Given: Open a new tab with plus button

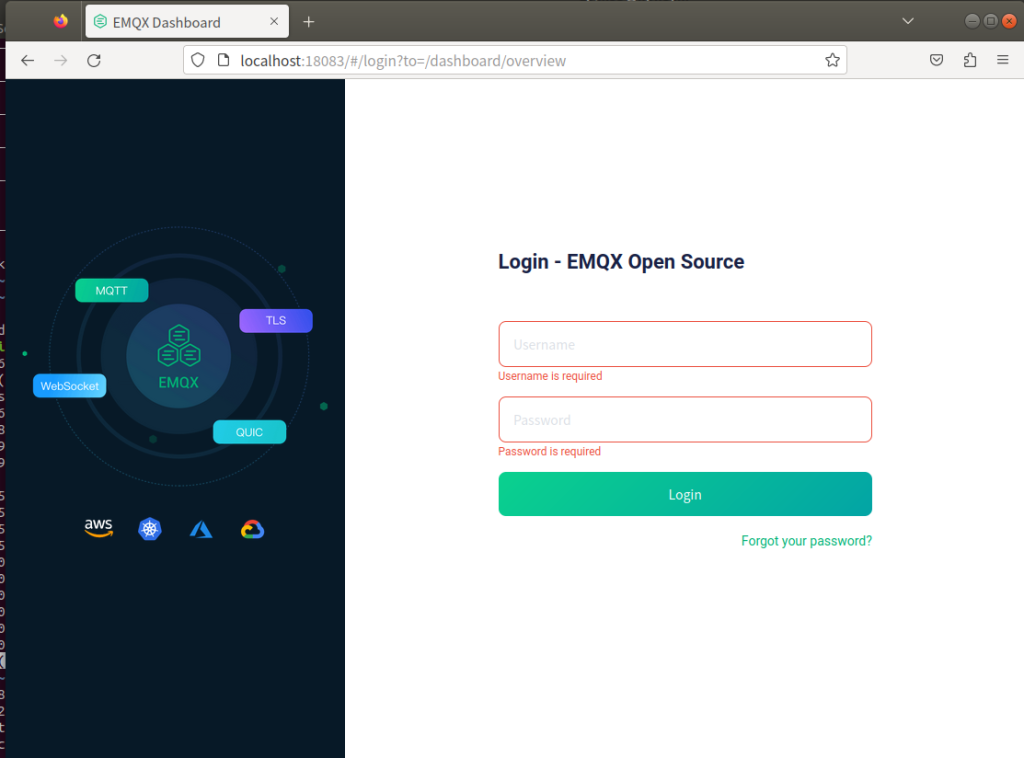Looking at the screenshot, I should click(309, 22).
